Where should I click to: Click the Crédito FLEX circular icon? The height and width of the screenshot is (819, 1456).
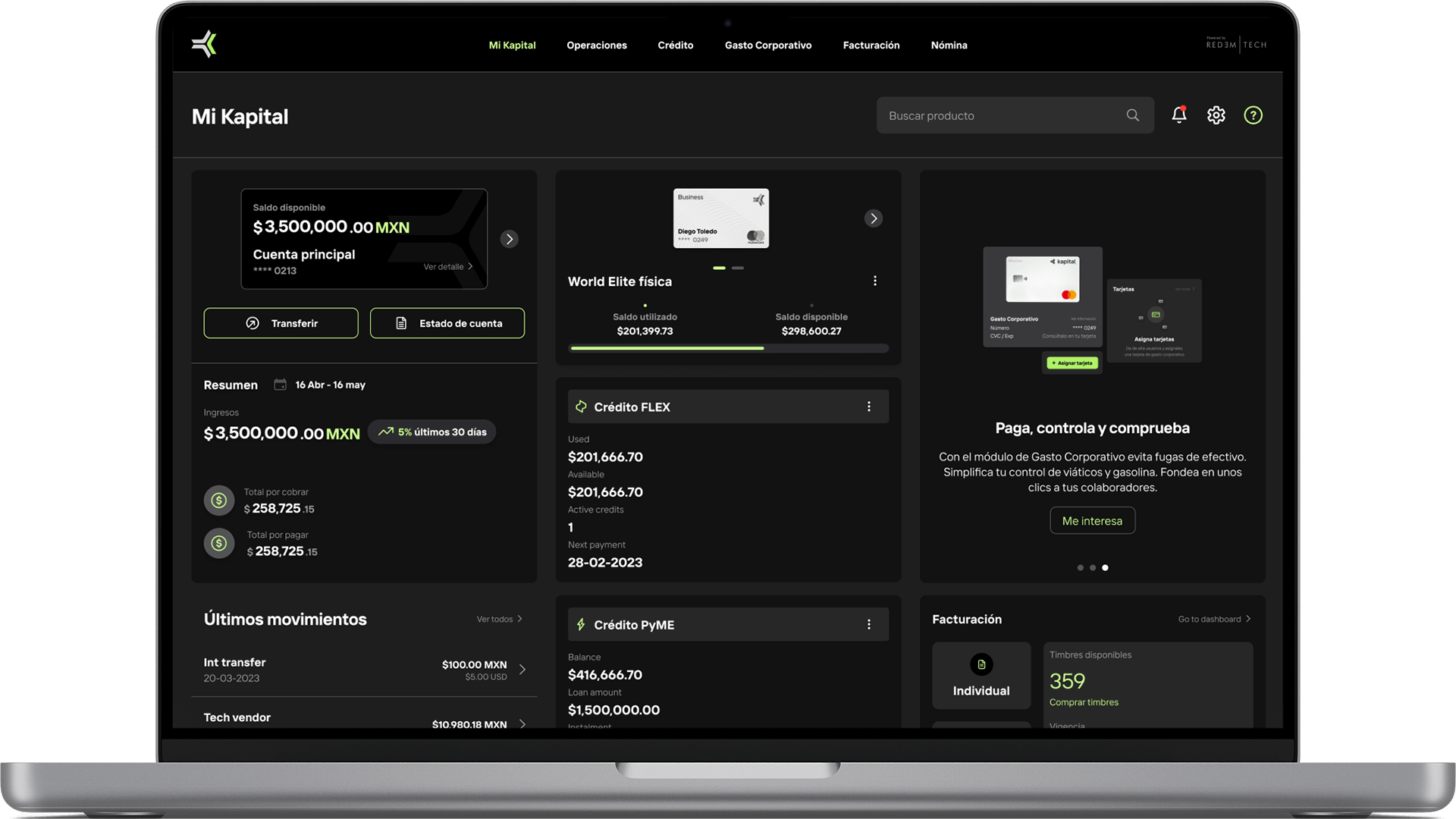[x=581, y=406]
